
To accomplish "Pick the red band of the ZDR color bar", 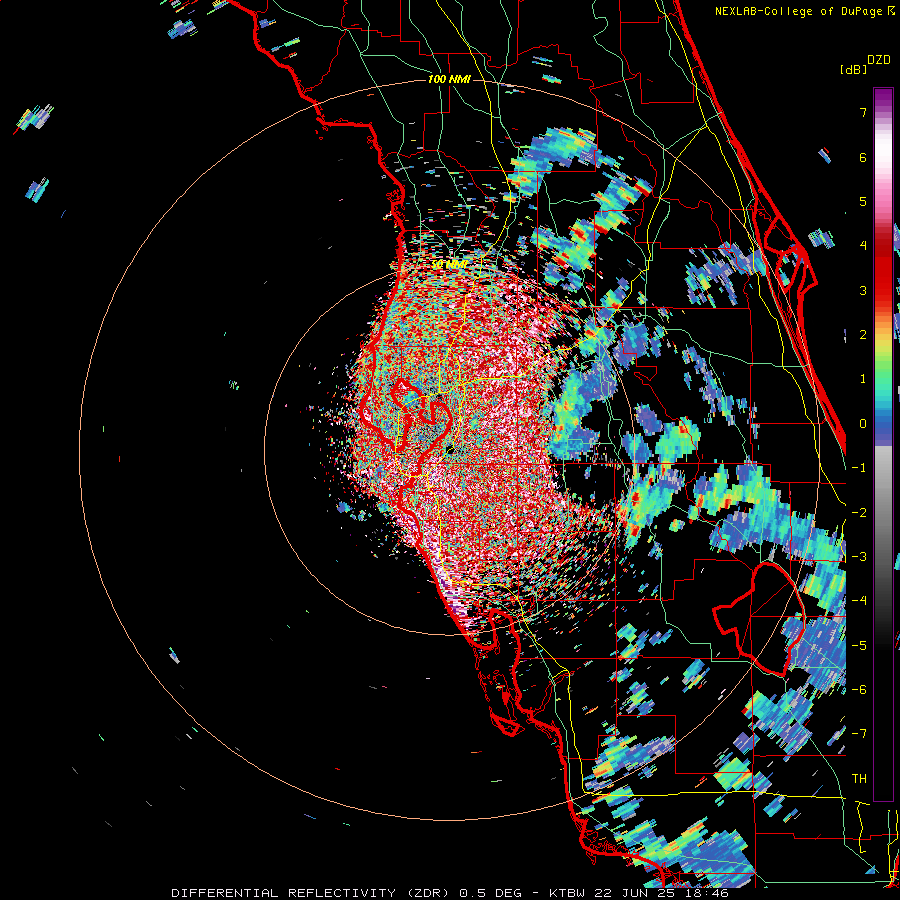I will (883, 270).
